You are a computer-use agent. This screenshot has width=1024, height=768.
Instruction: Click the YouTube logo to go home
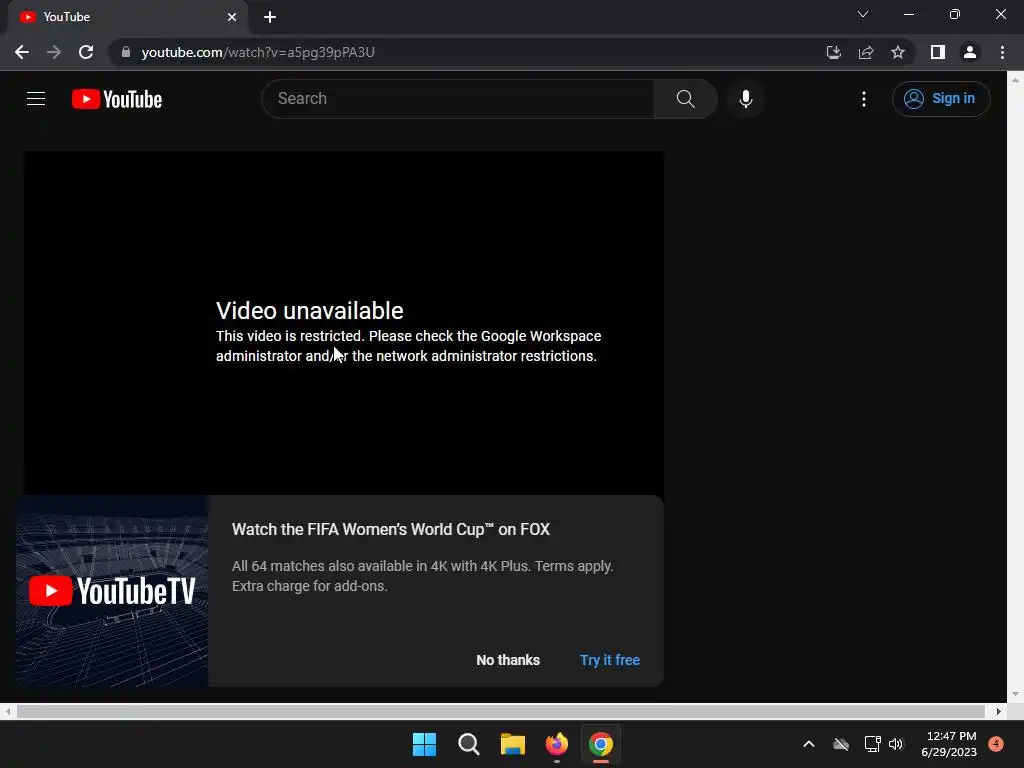[x=117, y=99]
